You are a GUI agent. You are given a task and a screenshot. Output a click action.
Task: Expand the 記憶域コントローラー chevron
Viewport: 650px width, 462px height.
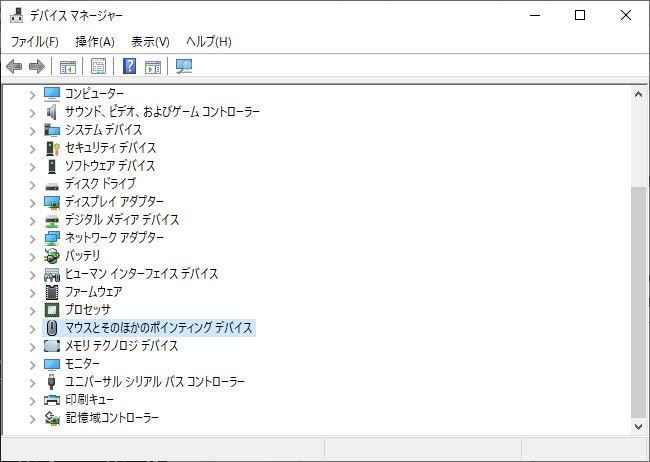(32, 419)
